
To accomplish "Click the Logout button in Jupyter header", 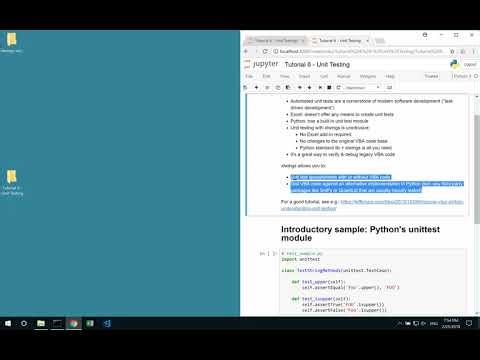I will tap(470, 64).
